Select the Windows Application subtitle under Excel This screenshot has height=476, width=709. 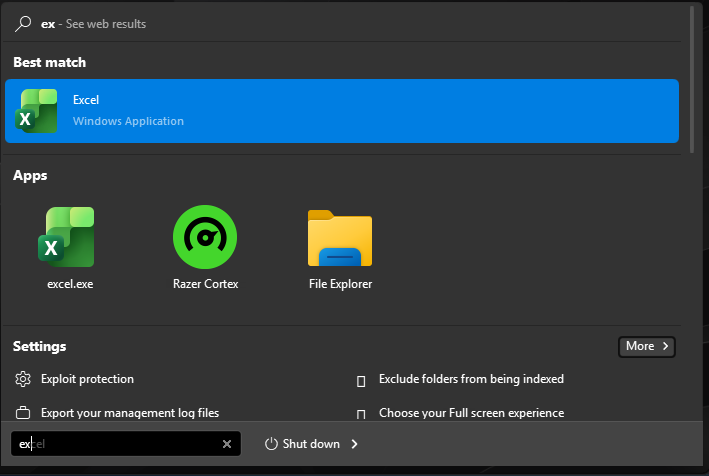(128, 121)
